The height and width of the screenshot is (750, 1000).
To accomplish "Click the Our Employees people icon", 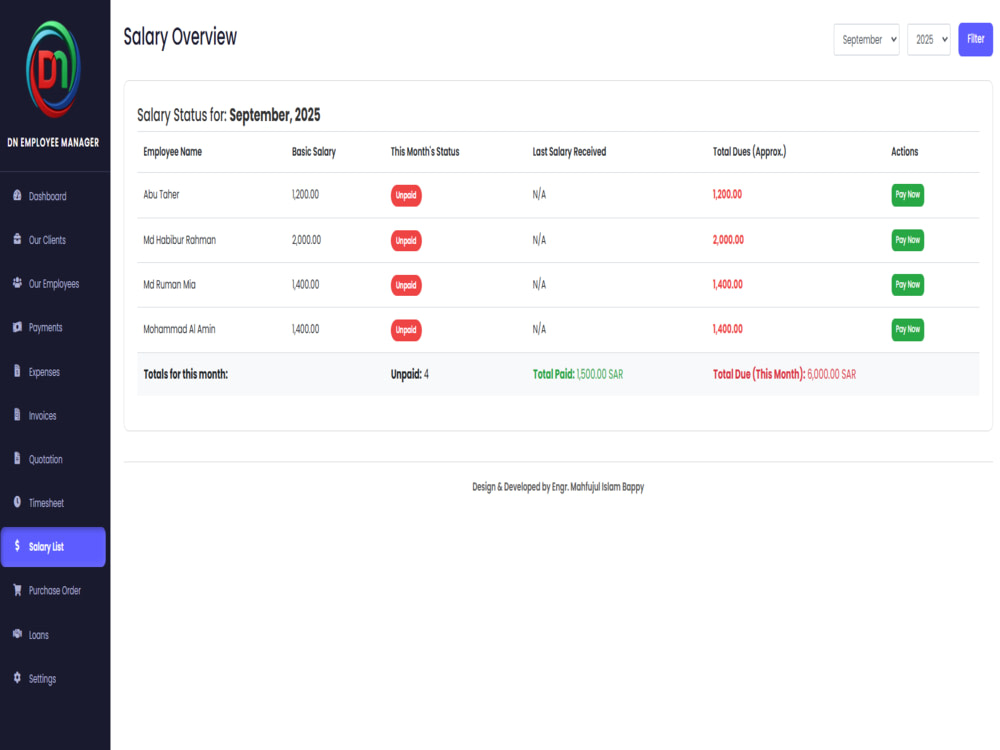I will click(x=17, y=283).
